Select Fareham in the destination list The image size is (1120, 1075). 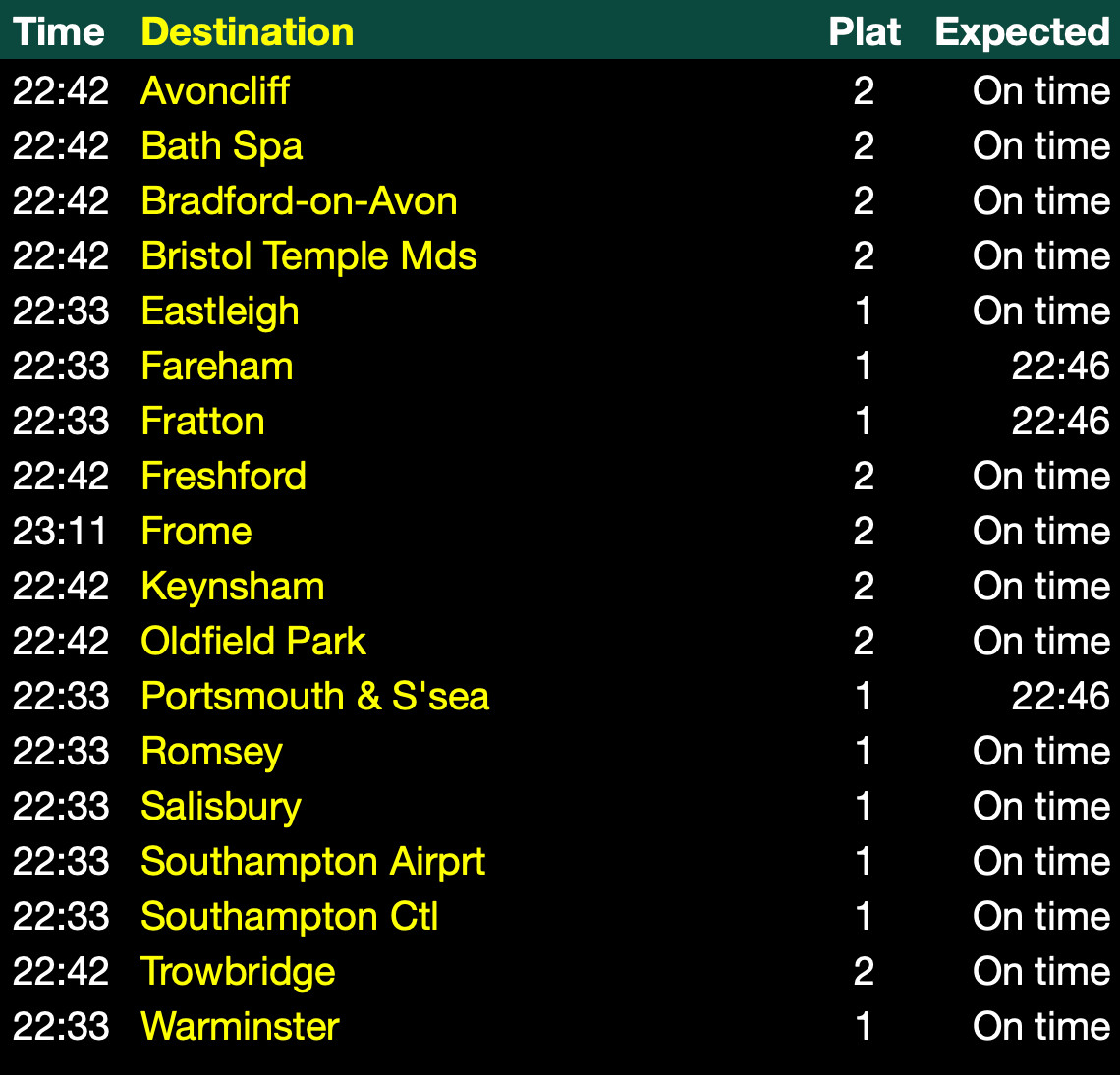(217, 367)
